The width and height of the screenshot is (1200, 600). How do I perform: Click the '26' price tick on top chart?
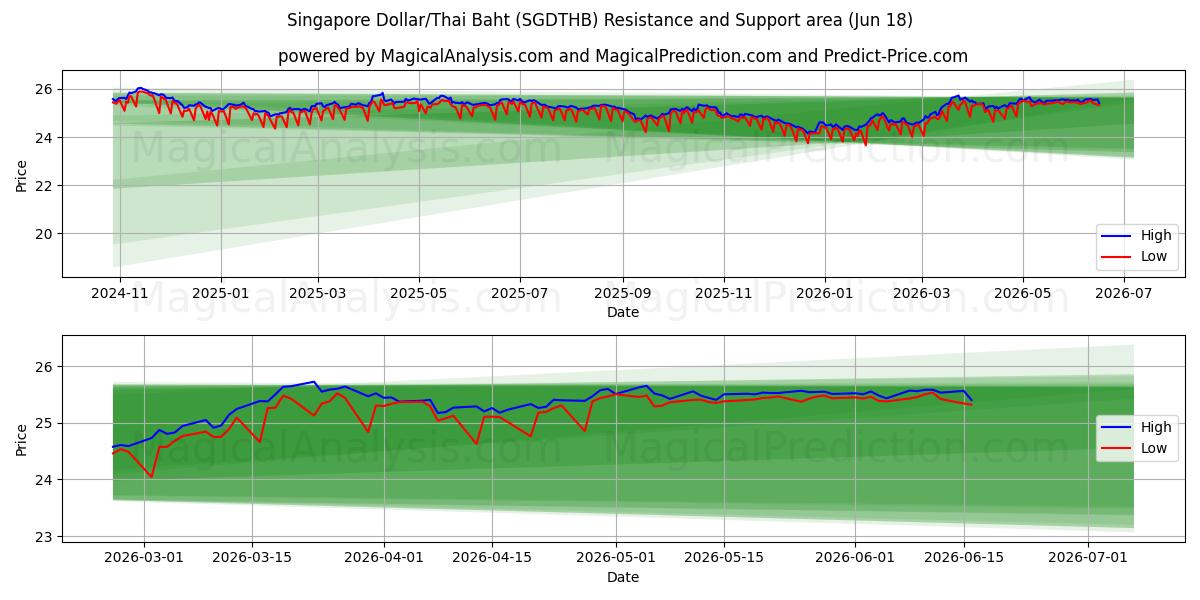click(46, 89)
